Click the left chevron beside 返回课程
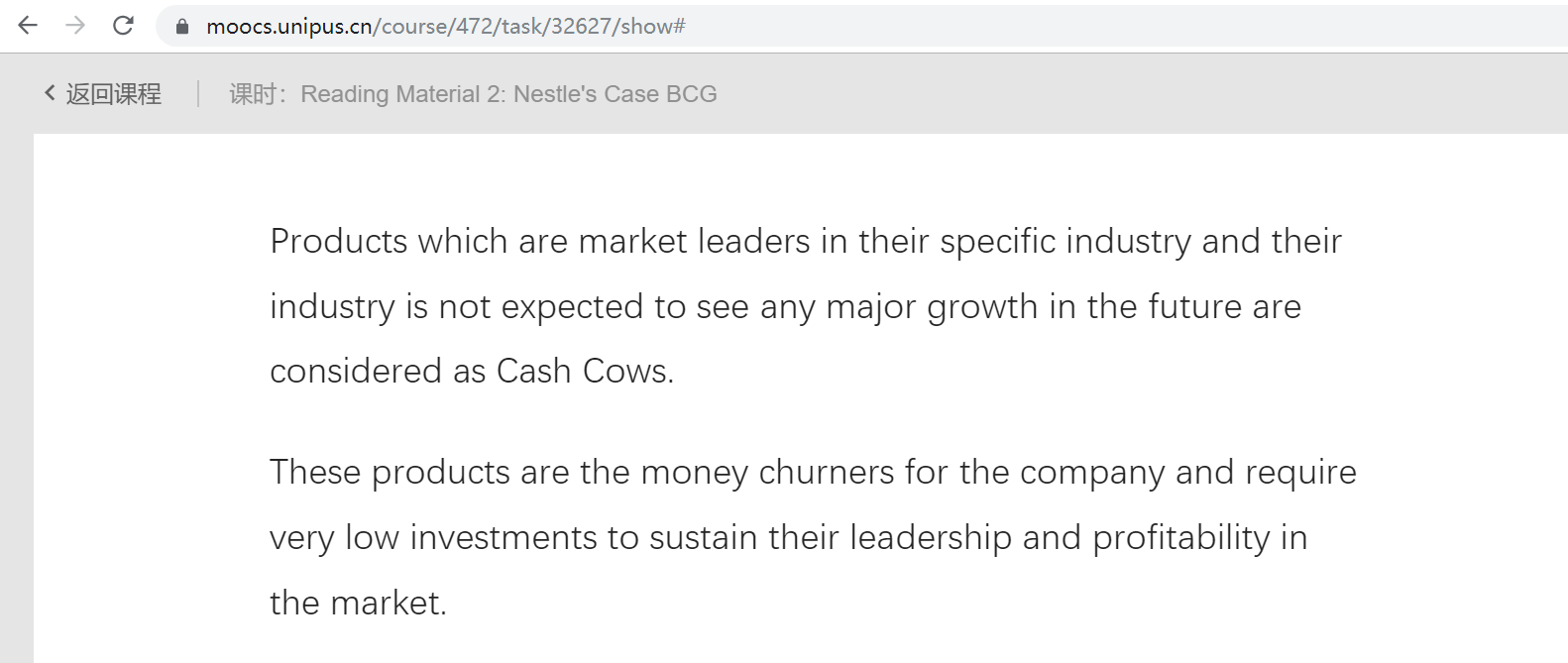This screenshot has height=663, width=1568. [50, 93]
